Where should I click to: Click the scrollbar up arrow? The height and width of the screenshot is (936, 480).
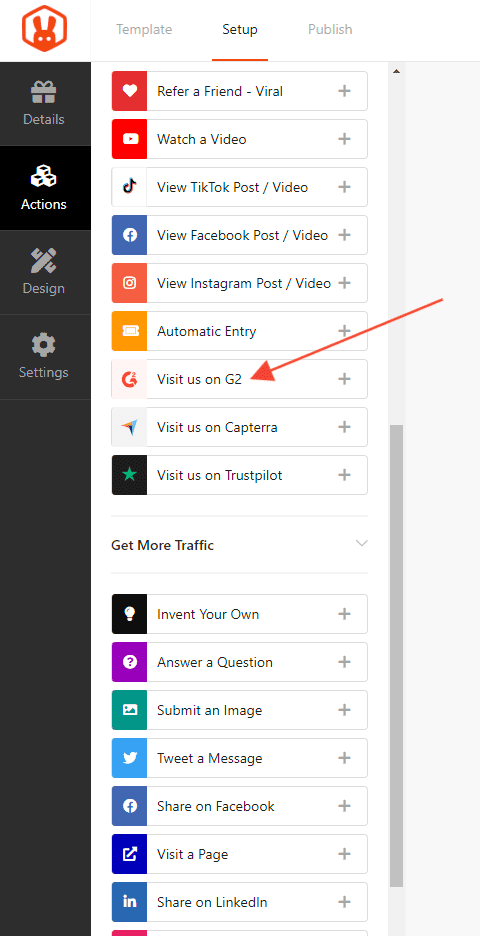pyautogui.click(x=396, y=71)
